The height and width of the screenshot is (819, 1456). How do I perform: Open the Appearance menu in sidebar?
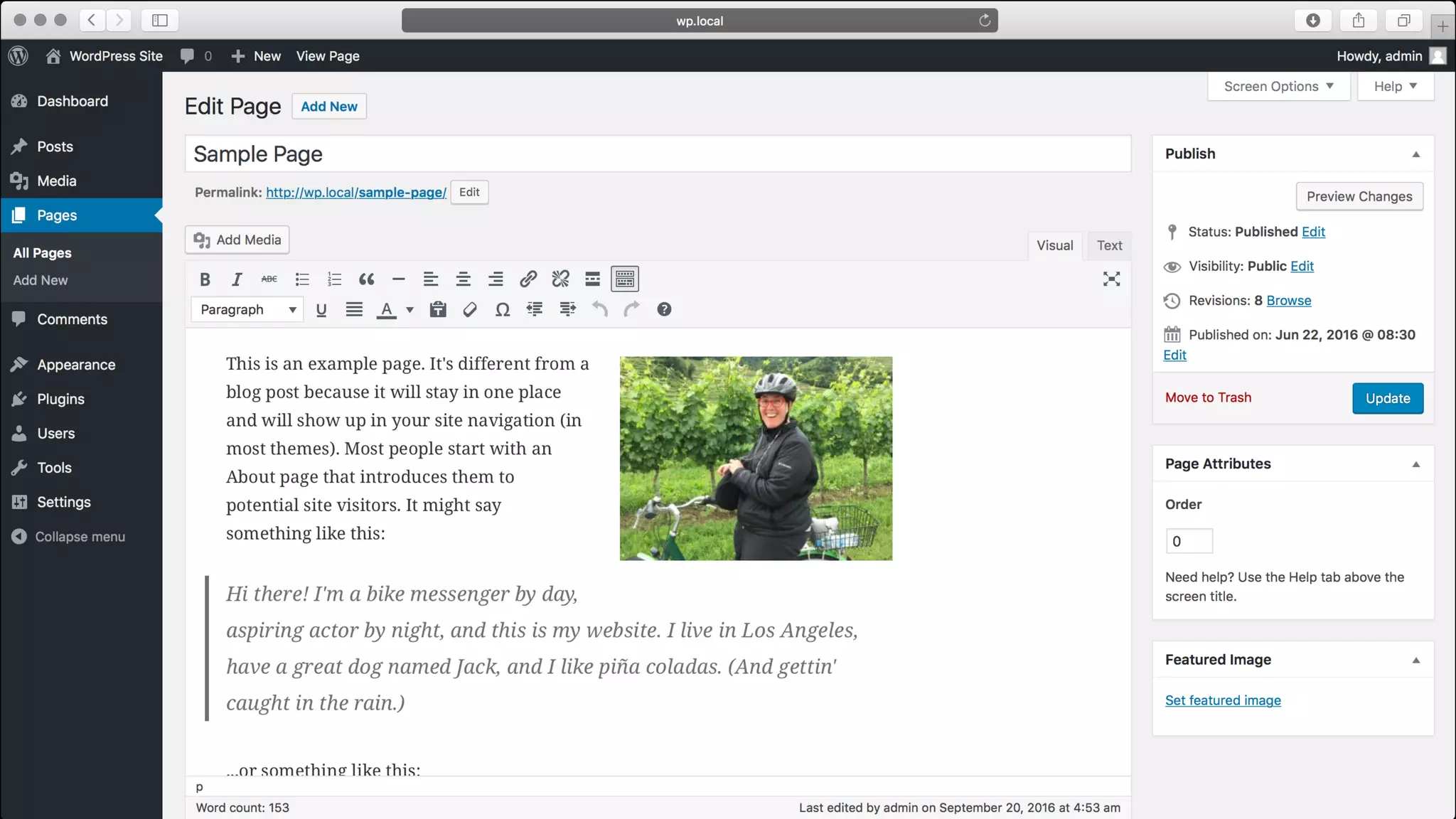click(76, 365)
